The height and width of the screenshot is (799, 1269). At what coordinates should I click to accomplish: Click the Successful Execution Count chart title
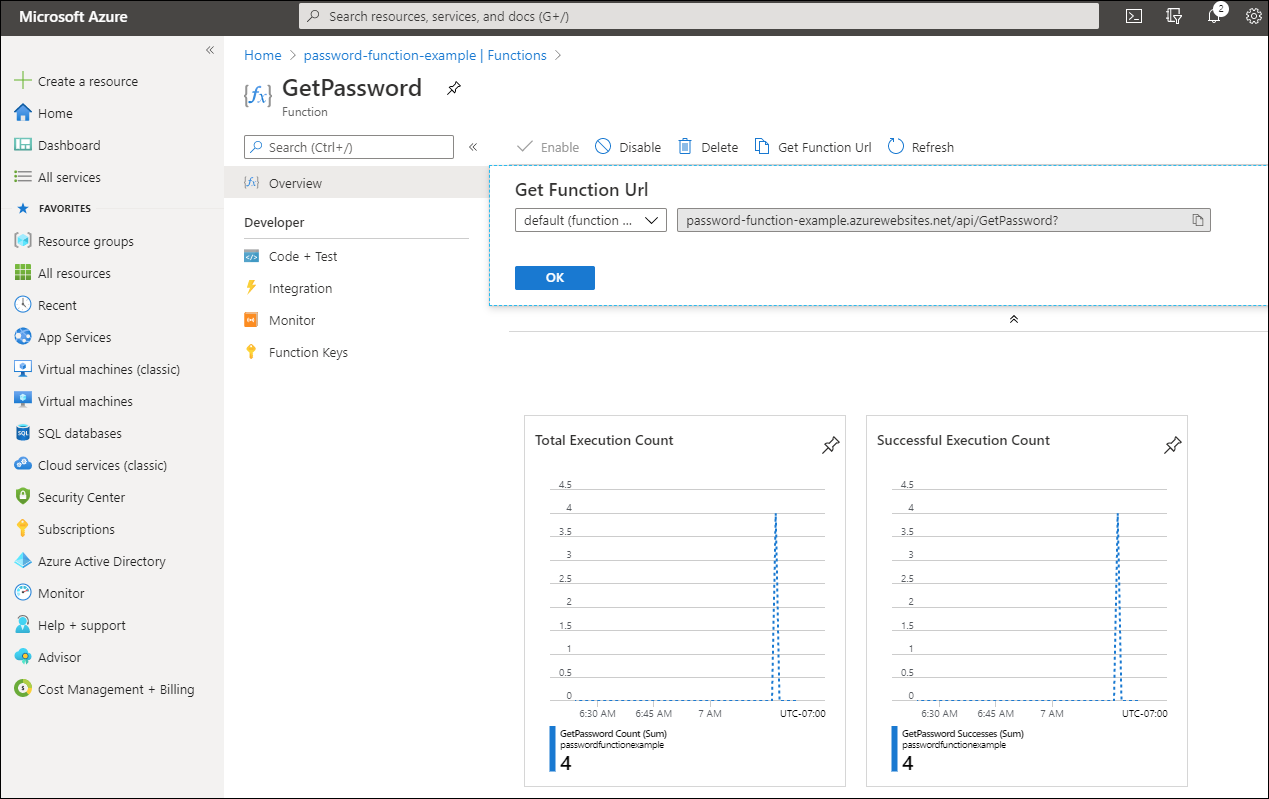[963, 440]
